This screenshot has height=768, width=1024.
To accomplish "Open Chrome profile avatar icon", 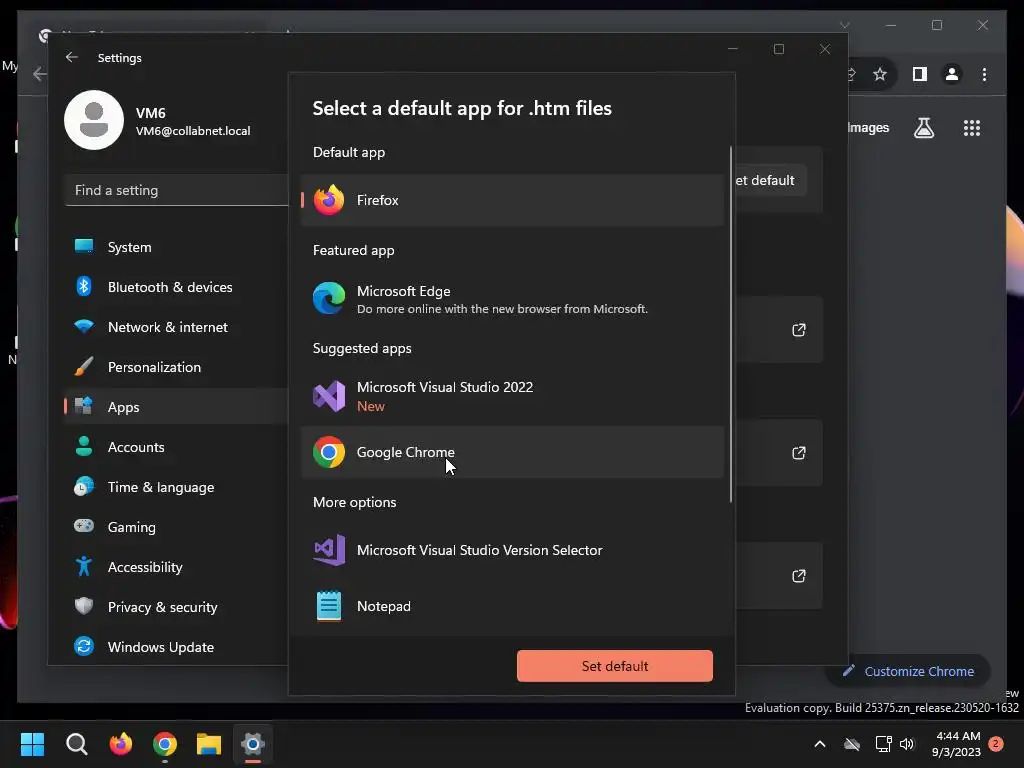I will coord(952,74).
